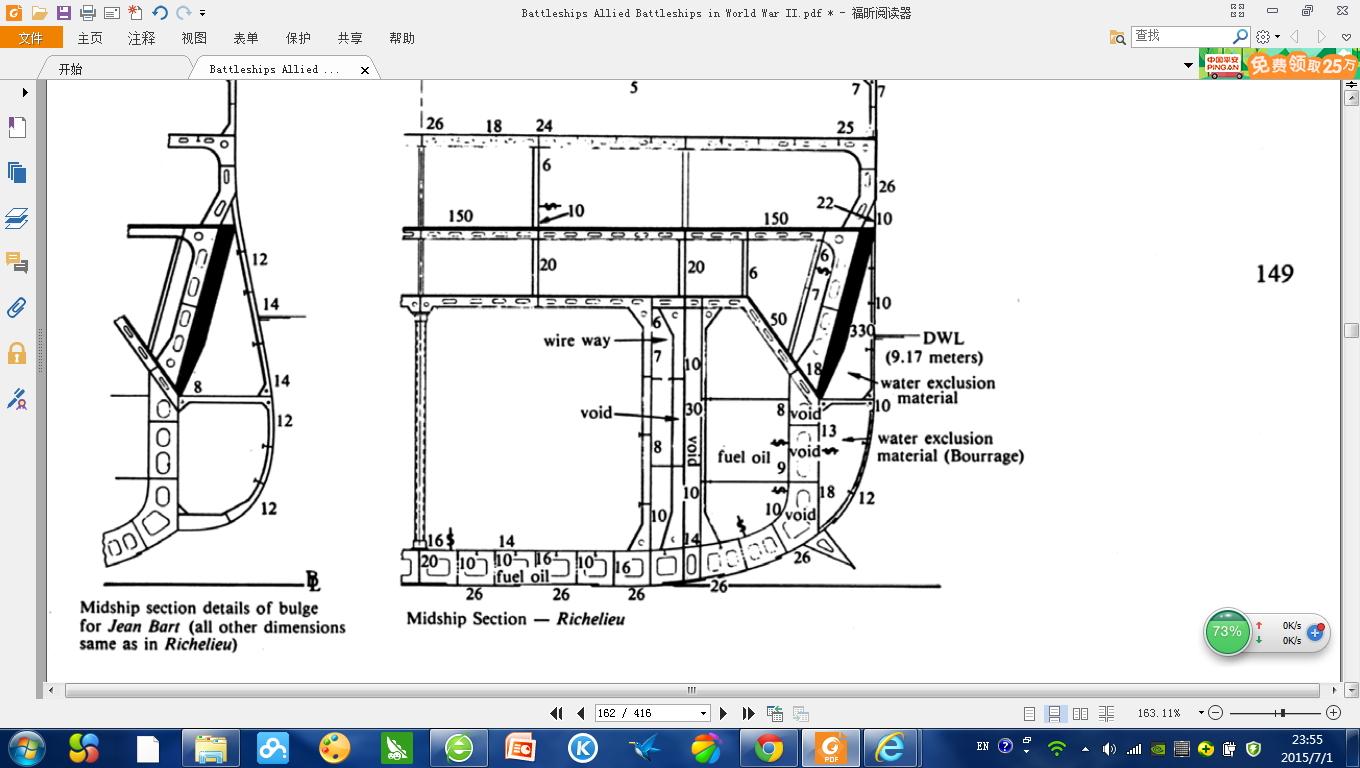Viewport: 1360px width, 768px height.
Task: Open a PDF with the folder icon
Action: pos(39,13)
